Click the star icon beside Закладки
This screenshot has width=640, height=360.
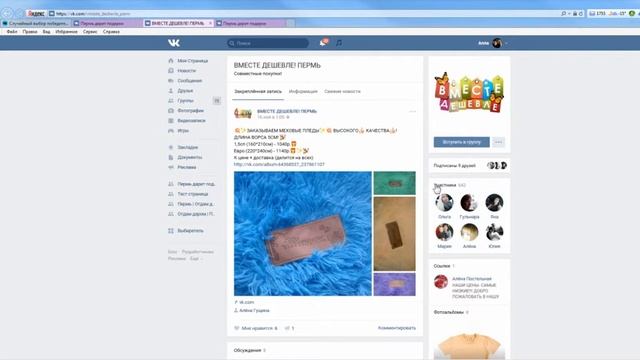[171, 147]
